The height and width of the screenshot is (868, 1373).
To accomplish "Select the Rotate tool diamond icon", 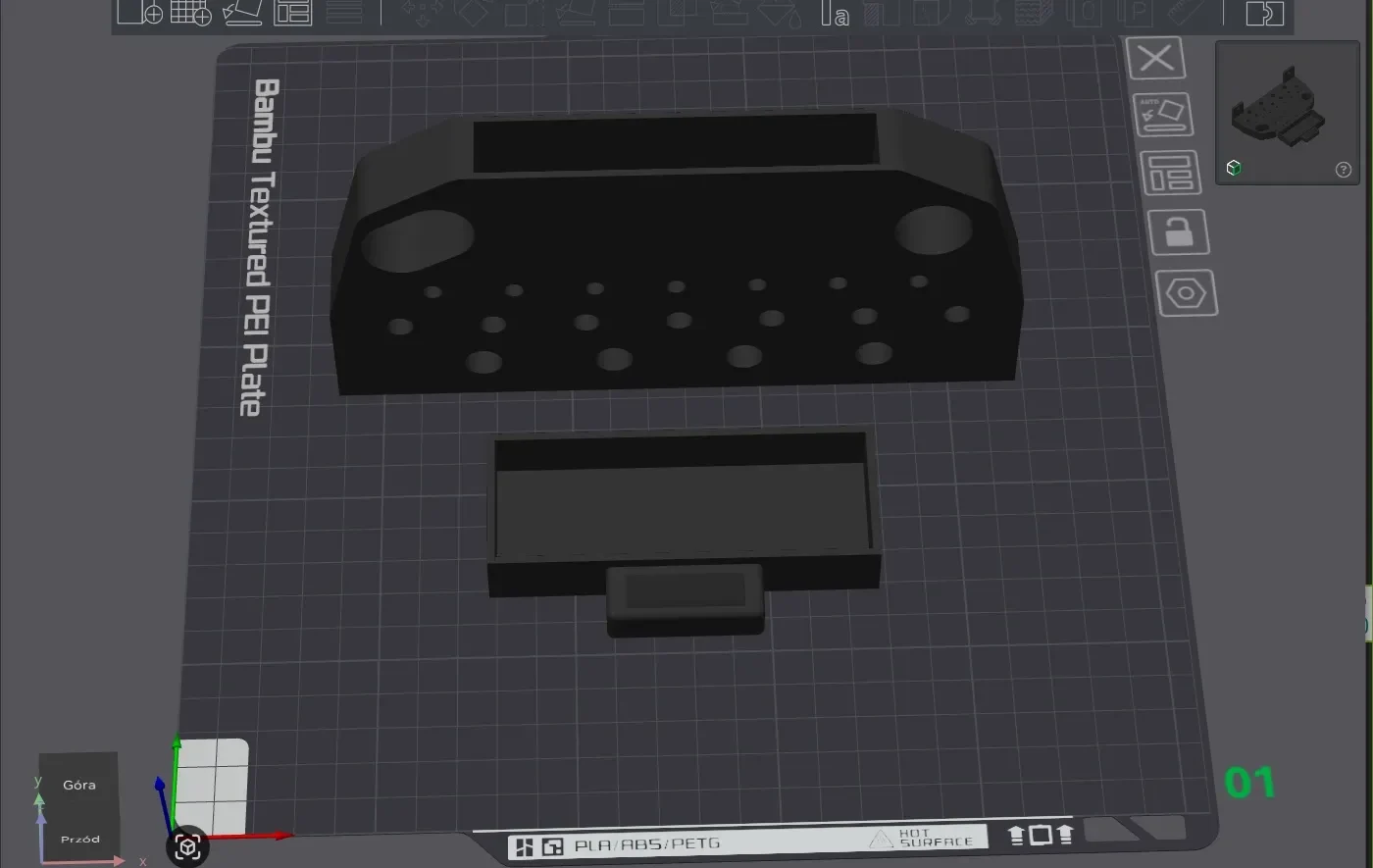I will click(475, 12).
